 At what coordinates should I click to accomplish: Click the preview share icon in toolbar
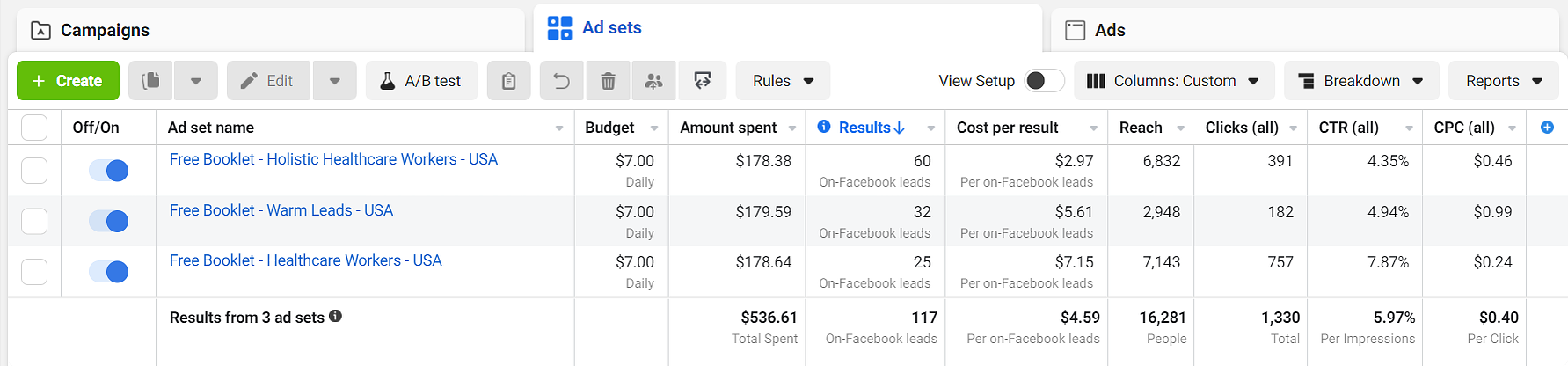point(703,81)
